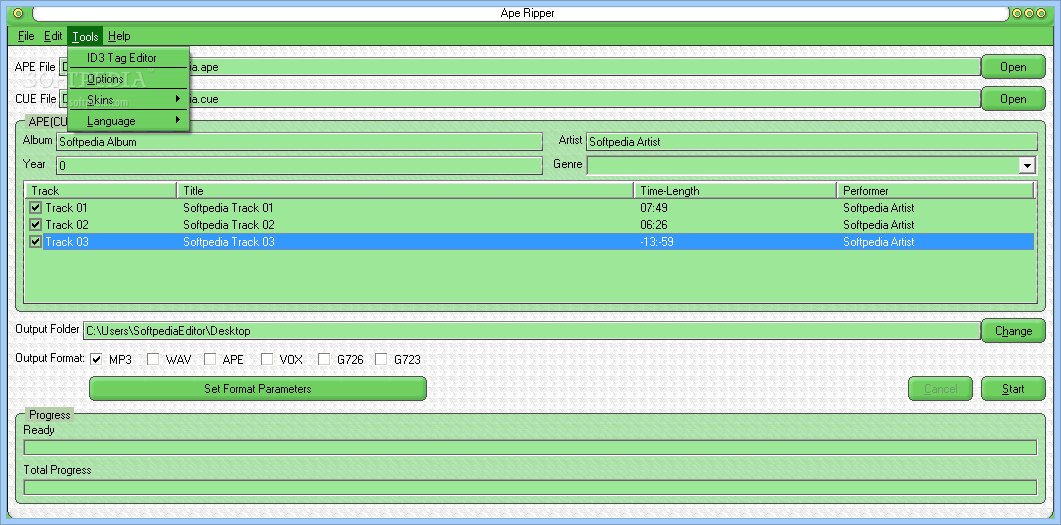Screen dimensions: 1061x525
Task: Sort by Time-Length column header
Action: [x=736, y=191]
